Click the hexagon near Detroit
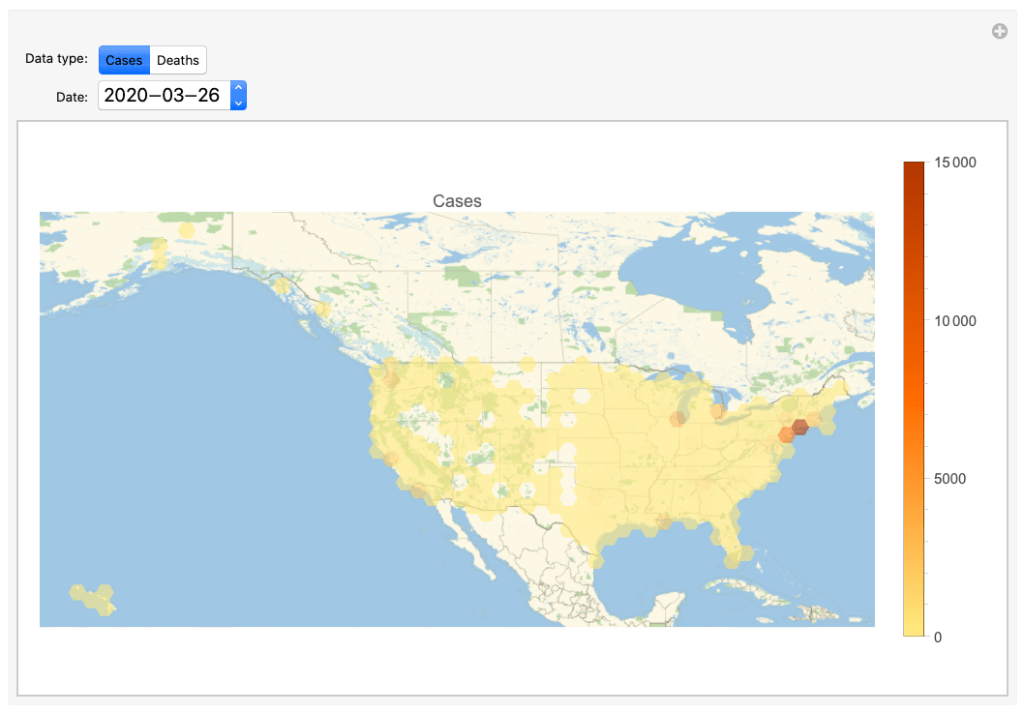This screenshot has width=1024, height=713. [717, 410]
